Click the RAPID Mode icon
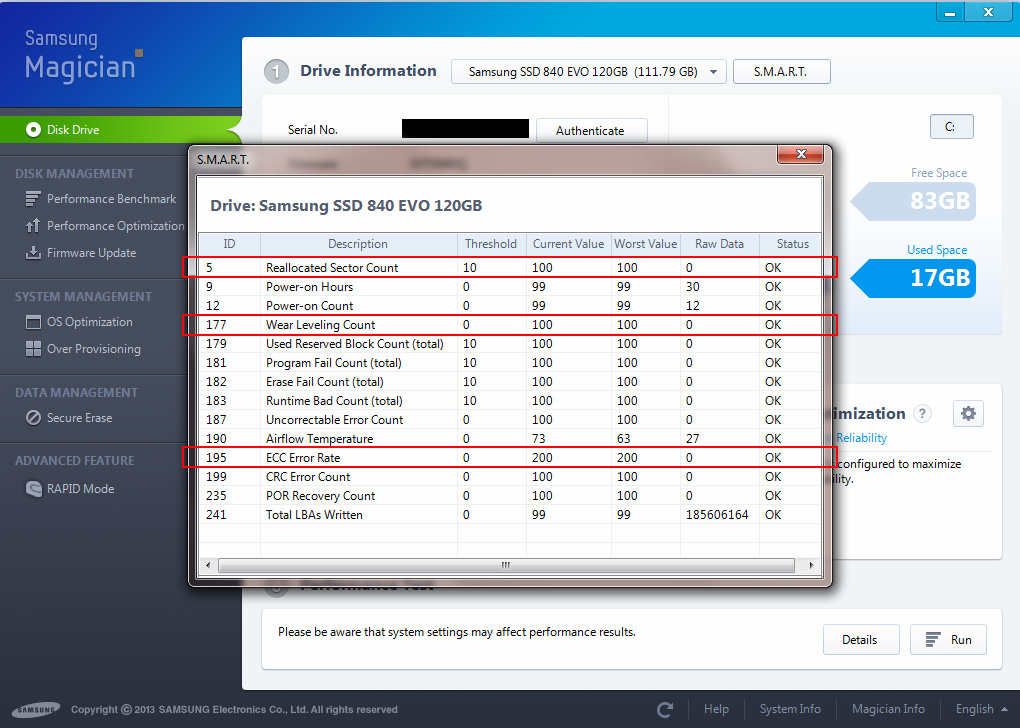The height and width of the screenshot is (728, 1020). pyautogui.click(x=33, y=489)
